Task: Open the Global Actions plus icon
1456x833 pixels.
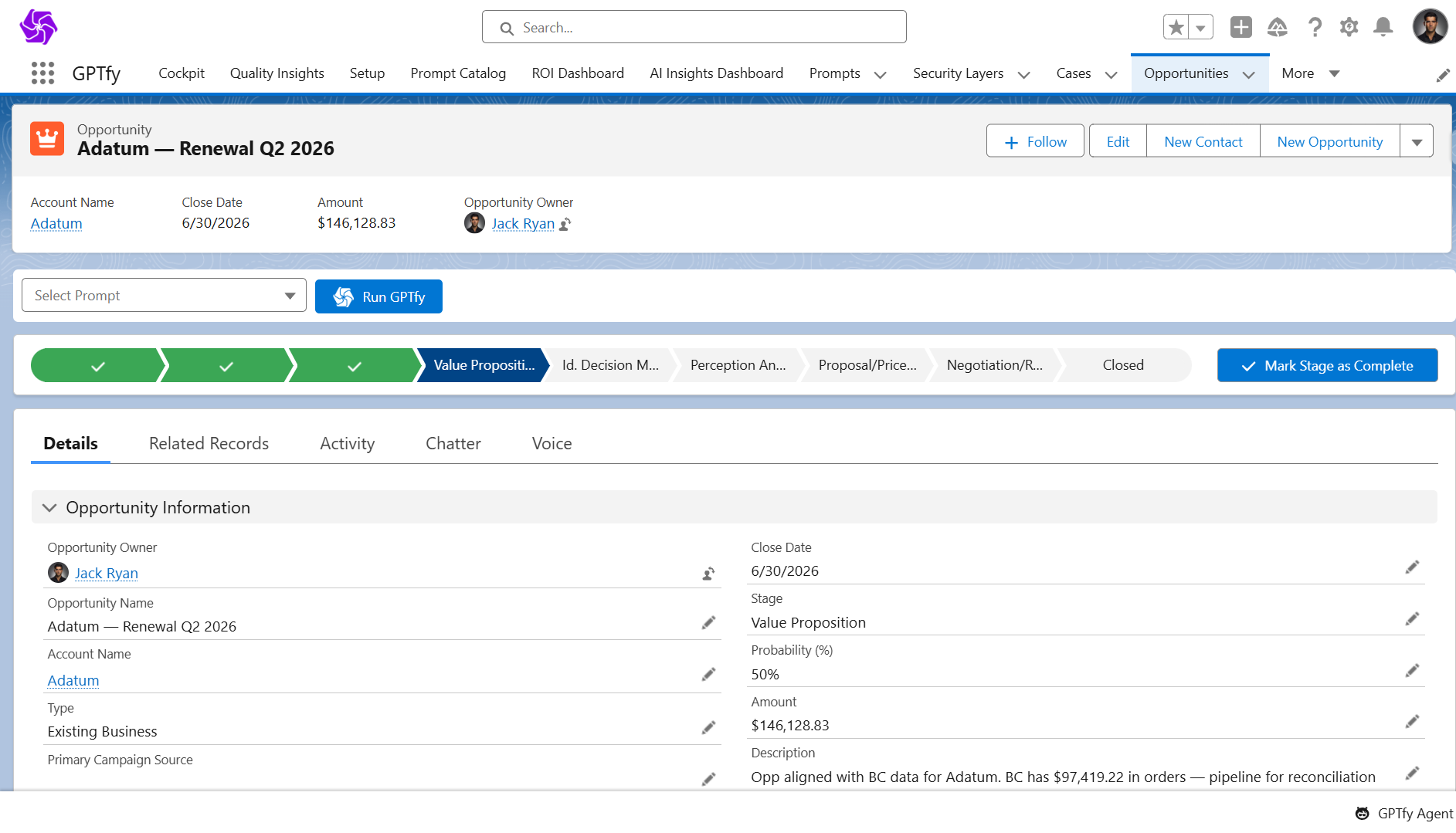Action: click(1241, 28)
